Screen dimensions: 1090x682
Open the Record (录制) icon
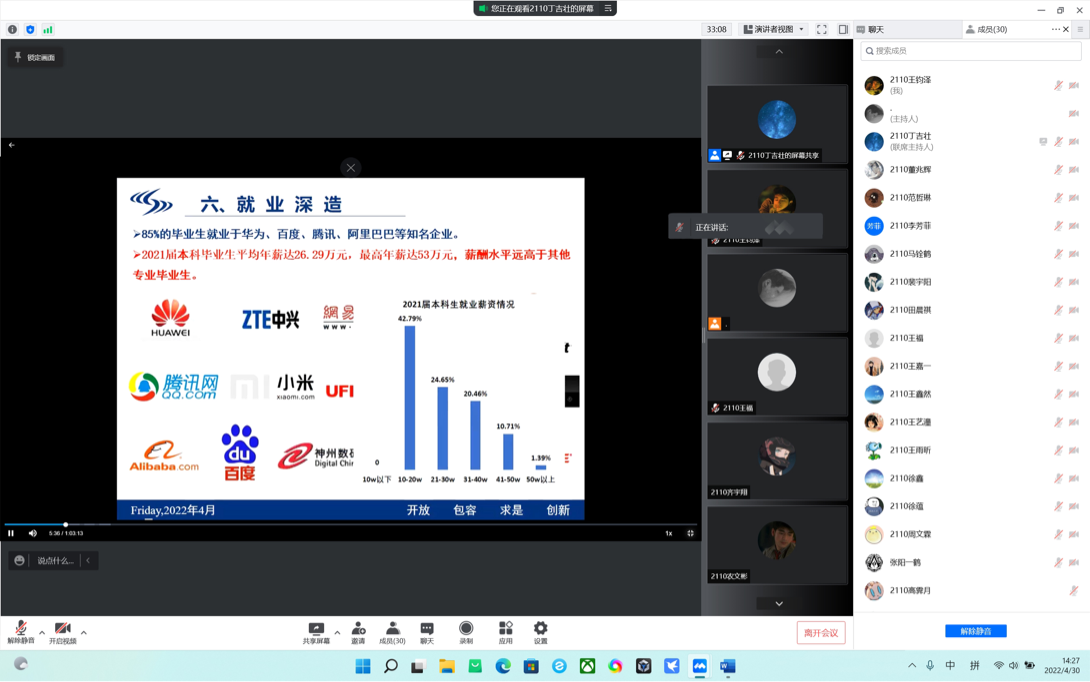click(466, 630)
